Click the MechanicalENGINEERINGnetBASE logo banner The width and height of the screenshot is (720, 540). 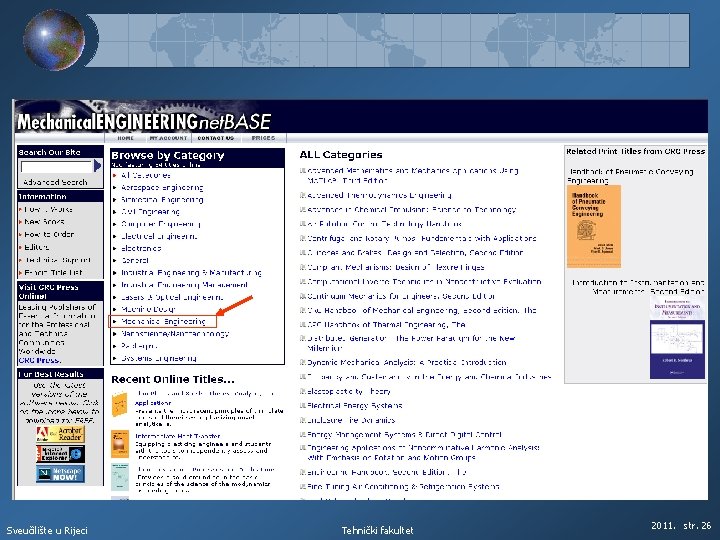point(144,121)
